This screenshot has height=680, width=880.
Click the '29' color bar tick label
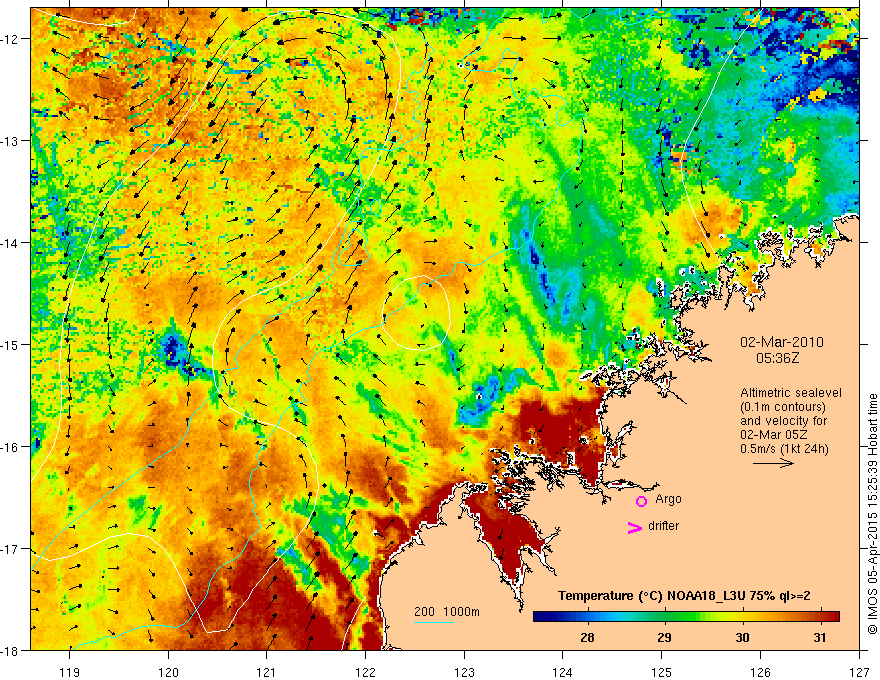(x=664, y=637)
